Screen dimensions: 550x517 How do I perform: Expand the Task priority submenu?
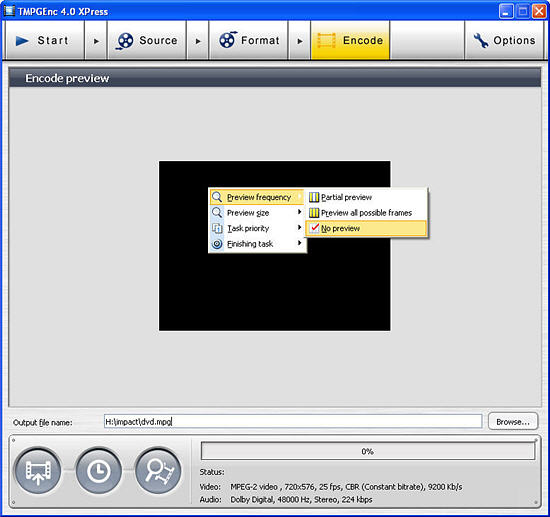[257, 228]
